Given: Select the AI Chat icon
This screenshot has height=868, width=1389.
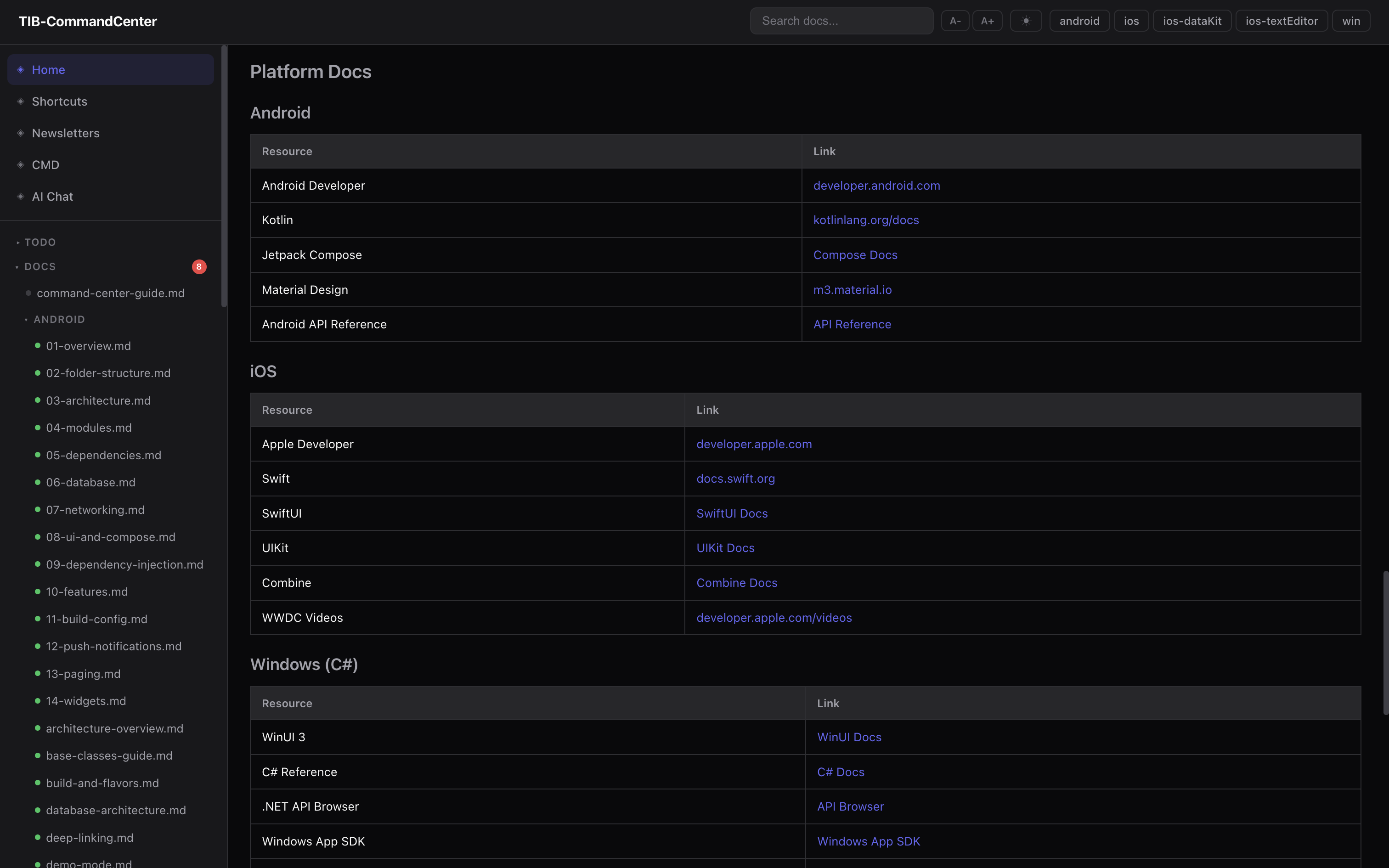Looking at the screenshot, I should (21, 197).
